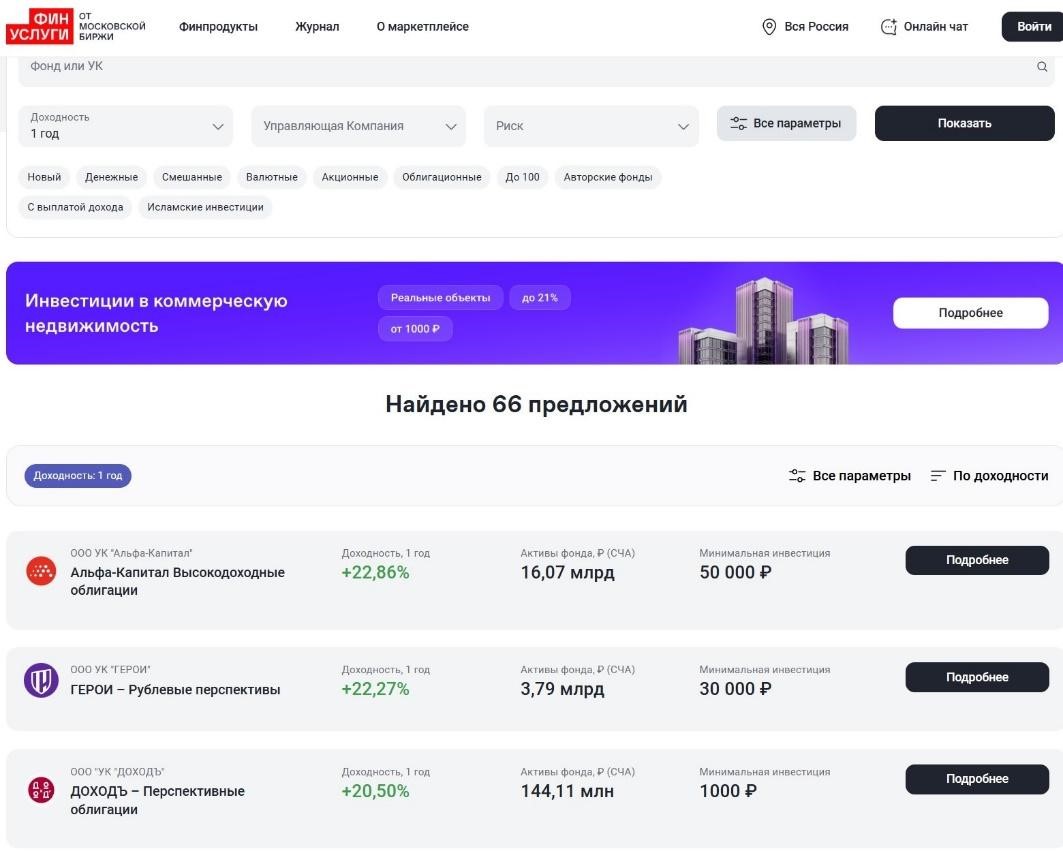Image resolution: width=1063 pixels, height=851 pixels.
Task: Open the Онлайн чат chat icon
Action: click(x=888, y=26)
